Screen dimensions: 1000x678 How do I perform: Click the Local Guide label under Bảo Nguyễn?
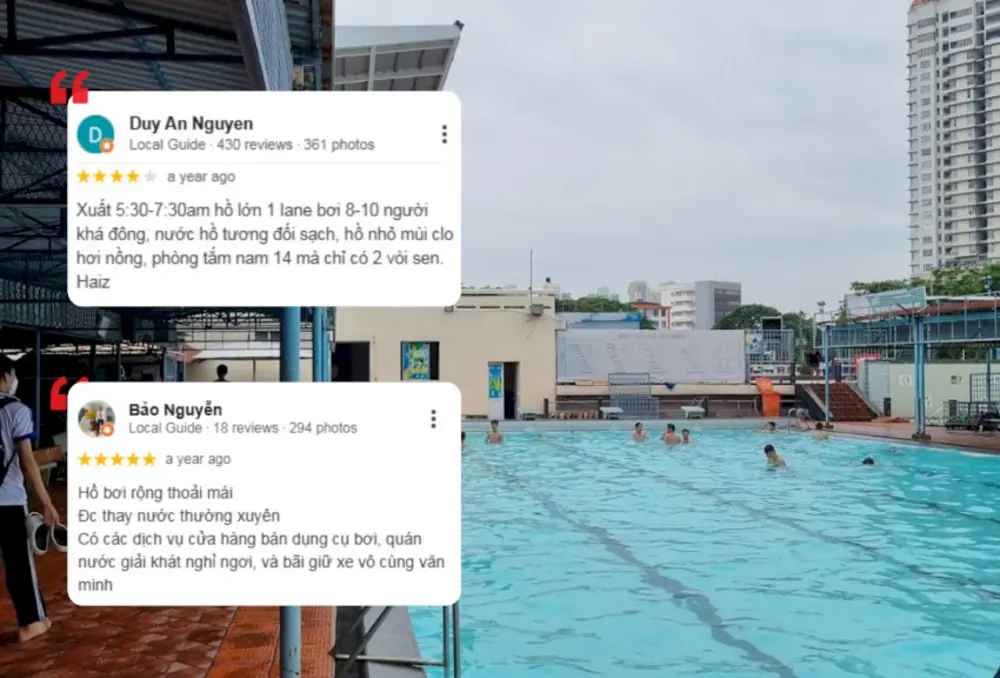click(x=165, y=428)
